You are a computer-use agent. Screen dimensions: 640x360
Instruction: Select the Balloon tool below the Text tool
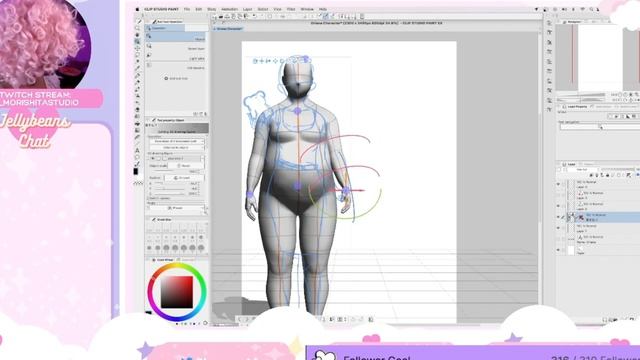click(x=138, y=157)
